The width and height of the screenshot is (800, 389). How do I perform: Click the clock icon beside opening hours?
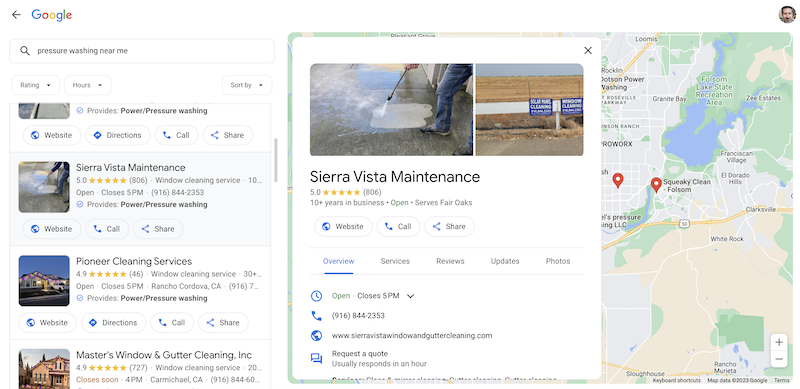tap(316, 296)
